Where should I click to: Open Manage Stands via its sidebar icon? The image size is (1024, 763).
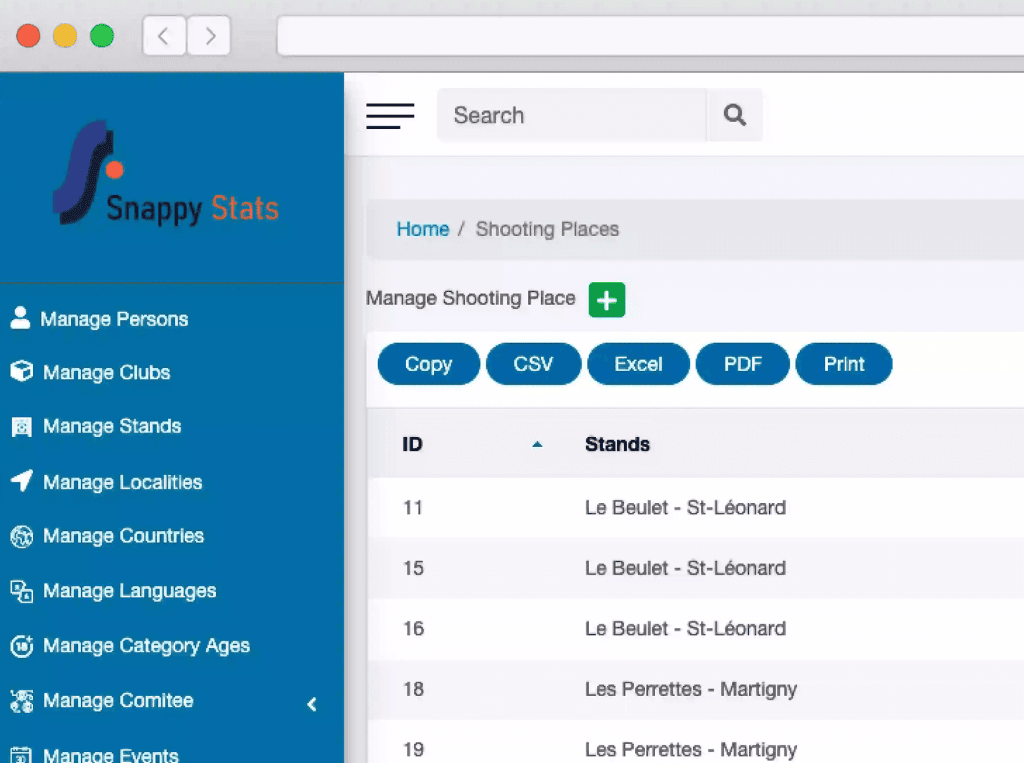pyautogui.click(x=21, y=426)
